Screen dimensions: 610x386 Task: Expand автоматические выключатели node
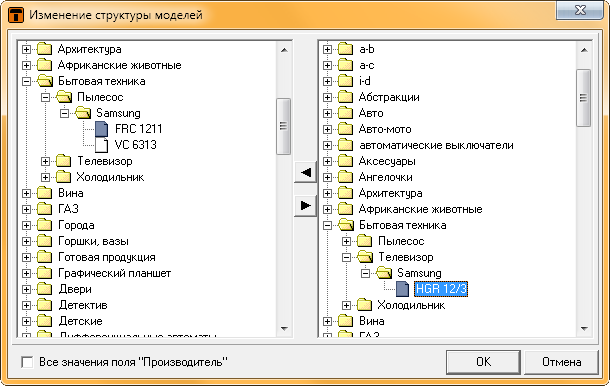pyautogui.click(x=327, y=145)
